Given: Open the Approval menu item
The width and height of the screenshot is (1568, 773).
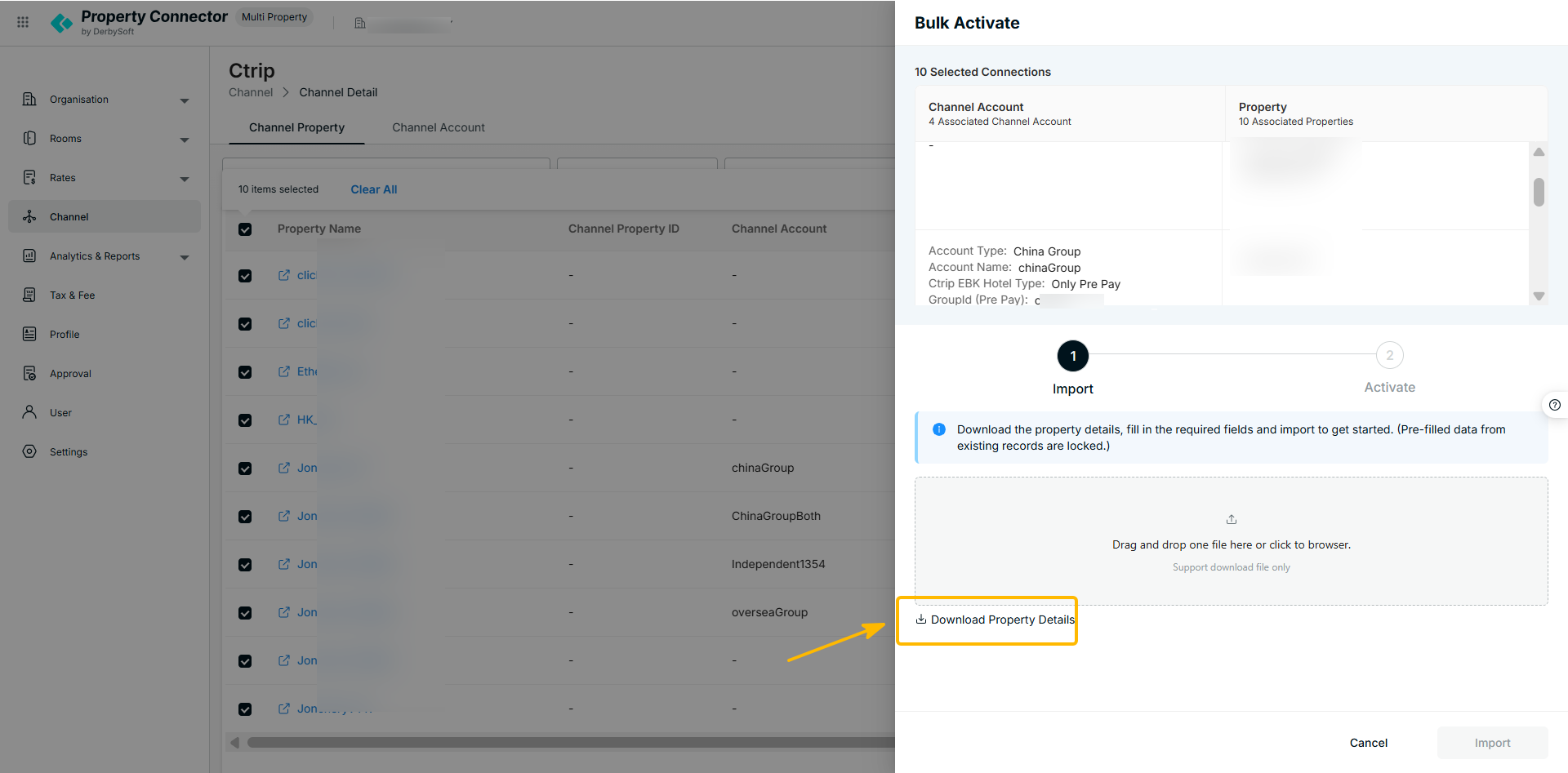Looking at the screenshot, I should click(105, 373).
